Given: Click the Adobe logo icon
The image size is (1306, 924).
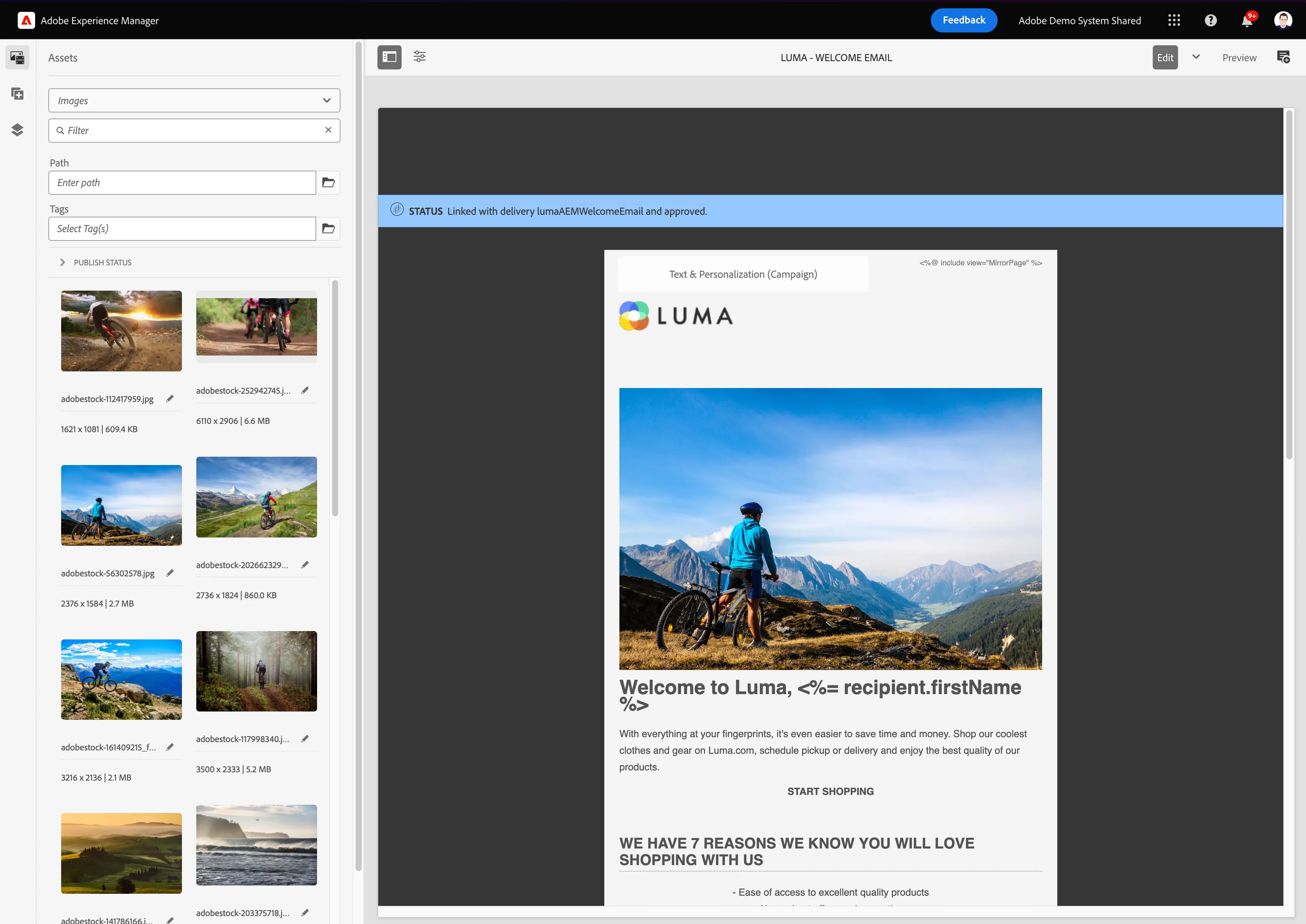Looking at the screenshot, I should point(26,20).
